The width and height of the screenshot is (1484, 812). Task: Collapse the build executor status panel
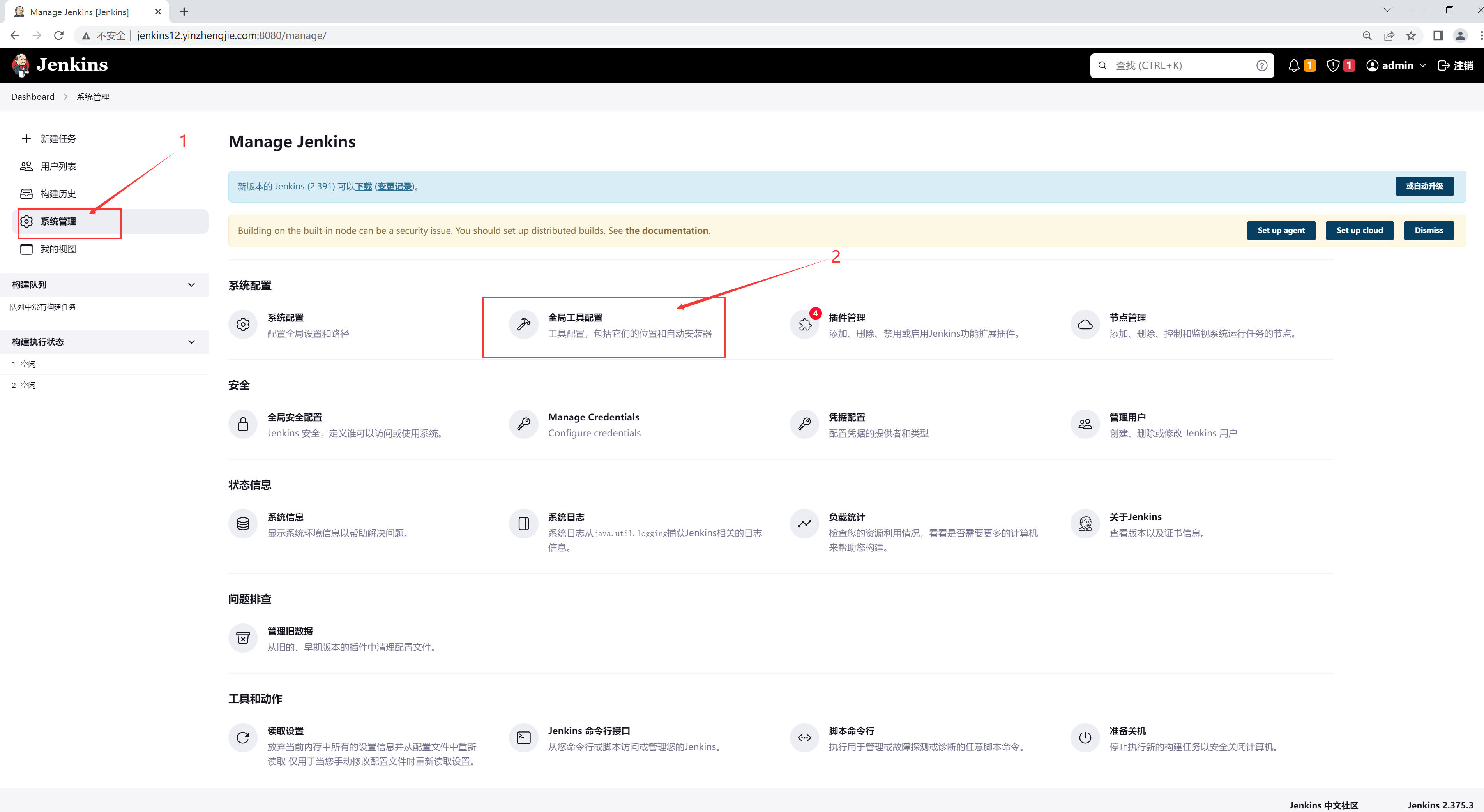pos(191,342)
